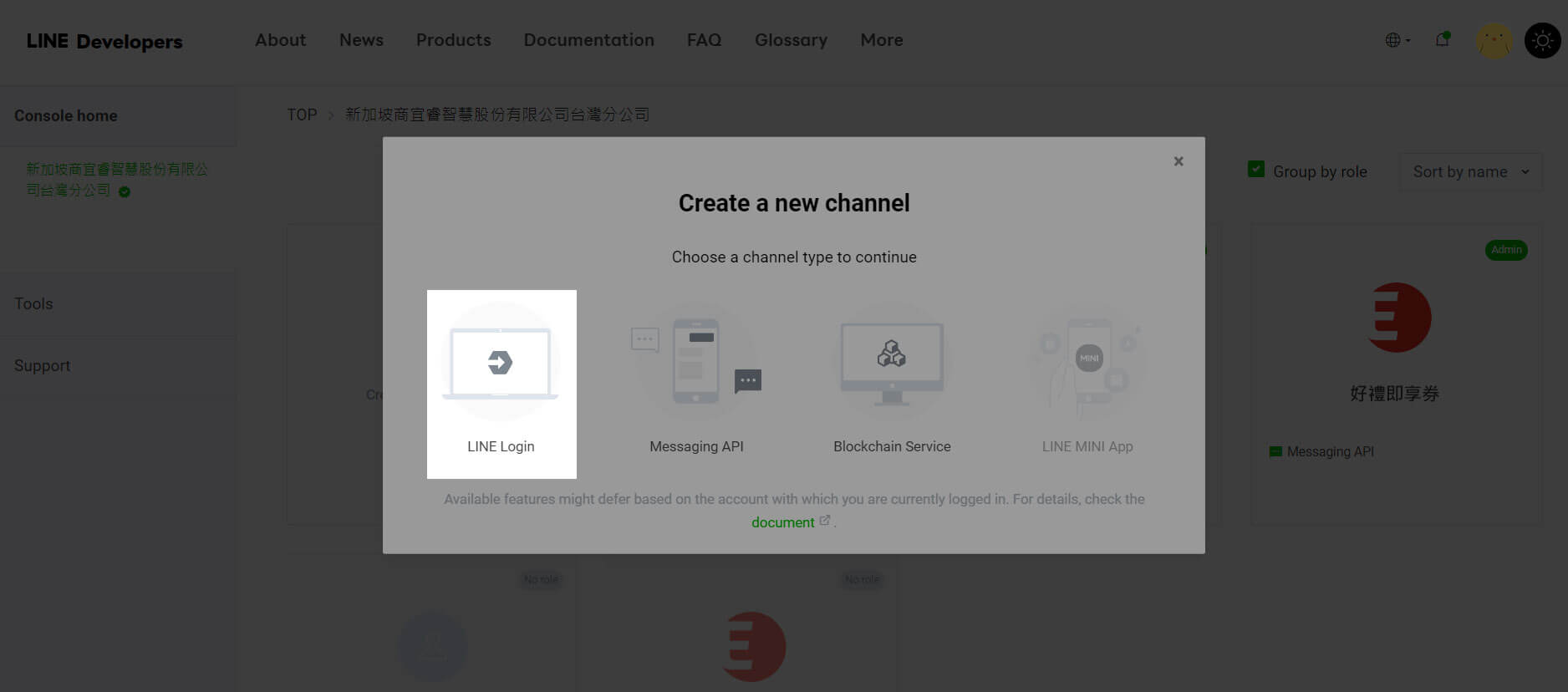The width and height of the screenshot is (1568, 692).
Task: Click the provider name in the breadcrumb
Action: point(497,114)
